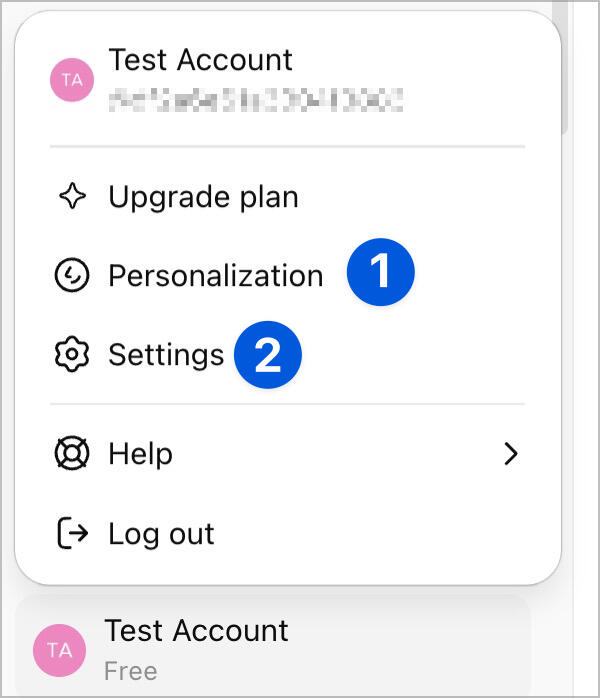The width and height of the screenshot is (600, 698).
Task: Click the Upgrade plan sparkle icon
Action: [71, 197]
